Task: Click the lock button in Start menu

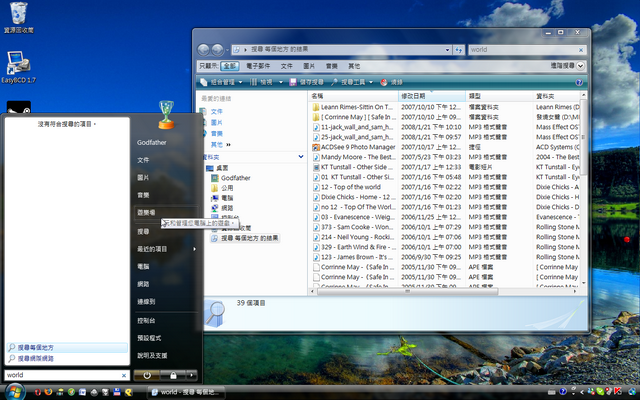Action: pos(173,375)
